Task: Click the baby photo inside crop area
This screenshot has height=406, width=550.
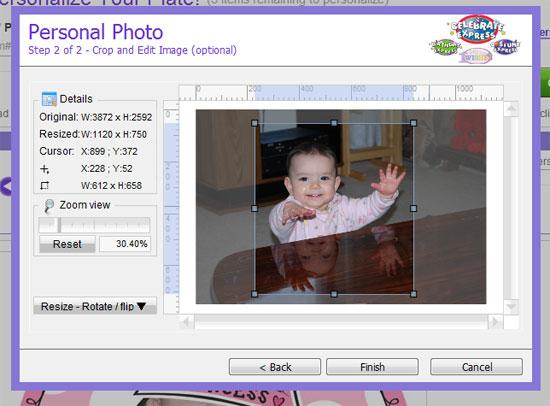Action: pyautogui.click(x=334, y=208)
